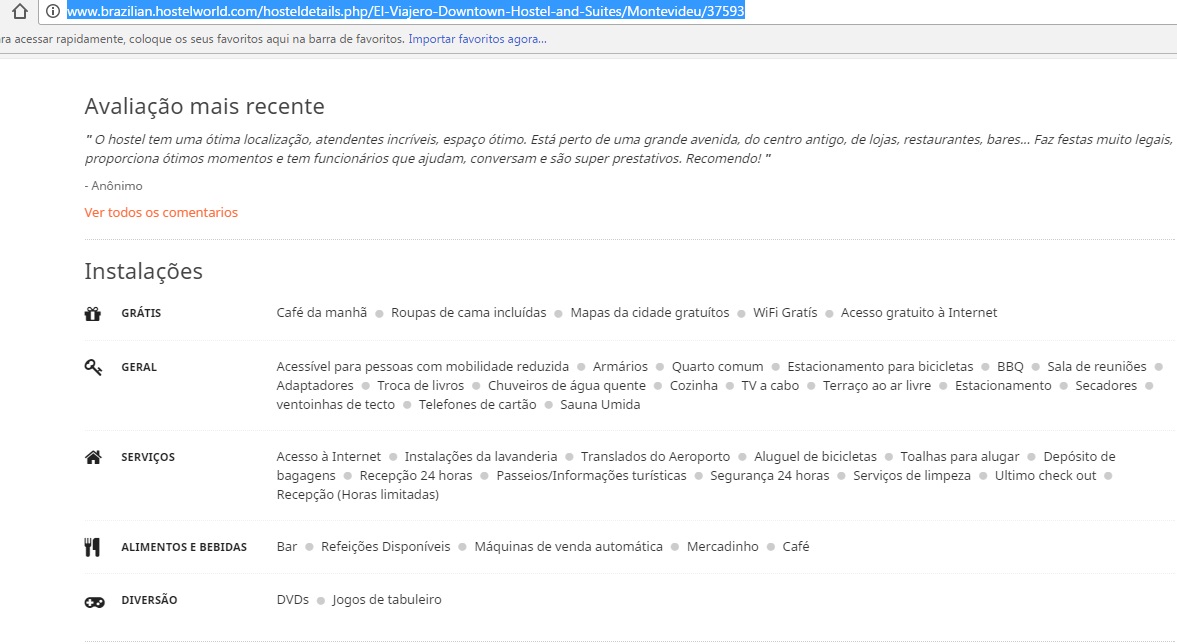Image resolution: width=1177 pixels, height=644 pixels.
Task: Click the house icon next to SERVIÇOS
Action: coord(92,457)
